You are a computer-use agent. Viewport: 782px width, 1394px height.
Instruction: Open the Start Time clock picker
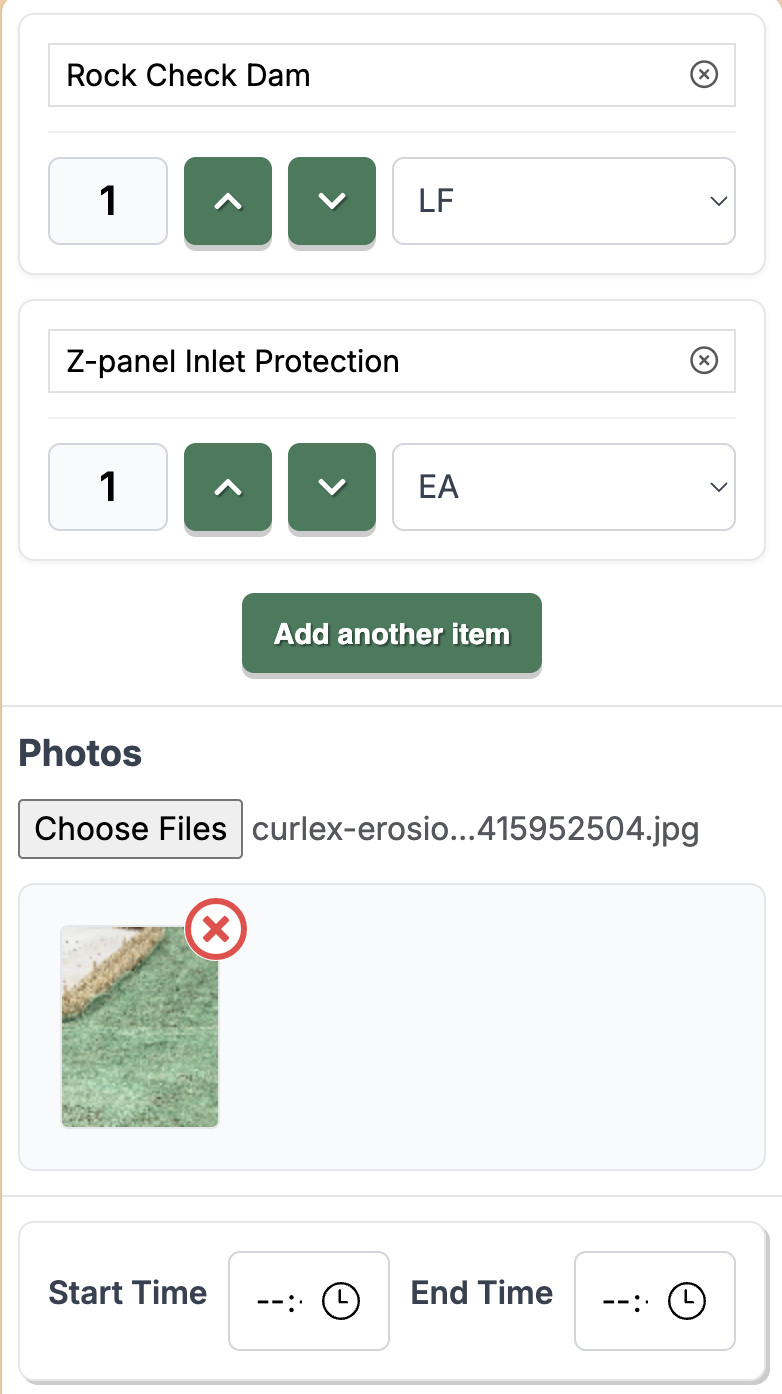pos(339,1300)
